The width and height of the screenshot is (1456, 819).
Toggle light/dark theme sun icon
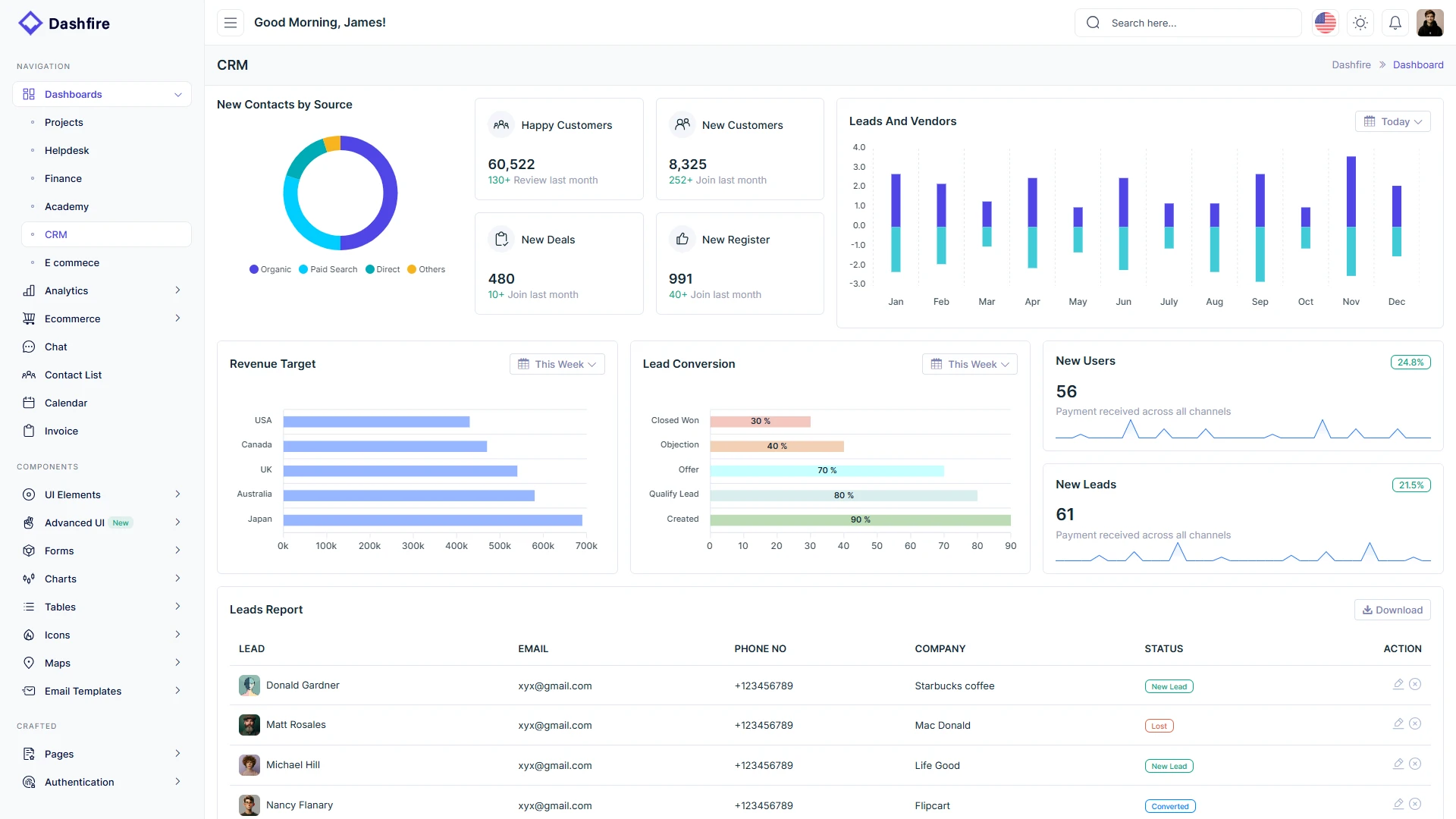pos(1360,23)
